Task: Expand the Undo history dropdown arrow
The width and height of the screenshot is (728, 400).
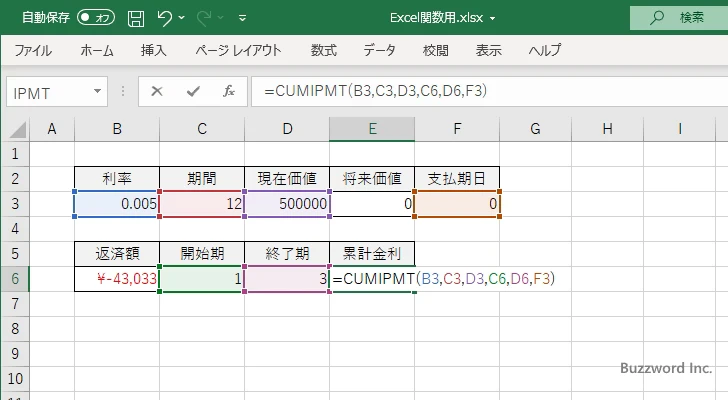Action: coord(182,18)
